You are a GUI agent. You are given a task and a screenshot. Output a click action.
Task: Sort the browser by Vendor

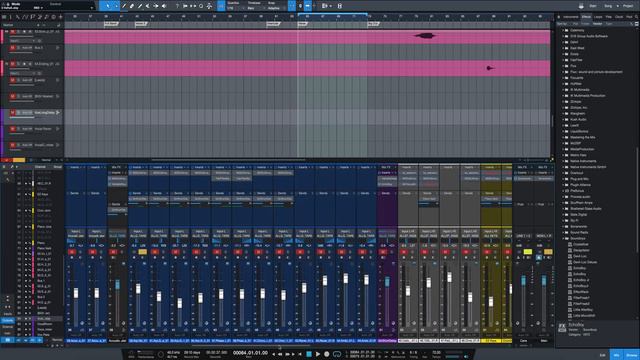597,24
